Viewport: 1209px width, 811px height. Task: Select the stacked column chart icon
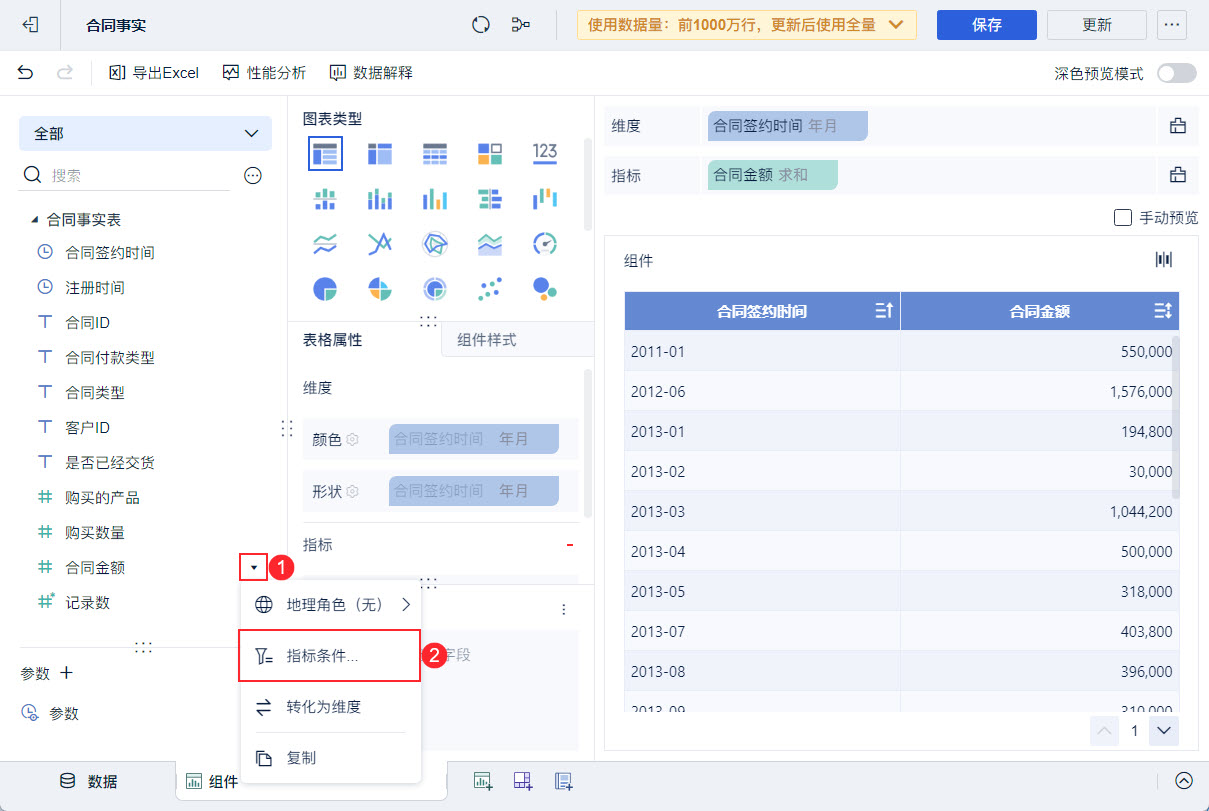coord(380,198)
